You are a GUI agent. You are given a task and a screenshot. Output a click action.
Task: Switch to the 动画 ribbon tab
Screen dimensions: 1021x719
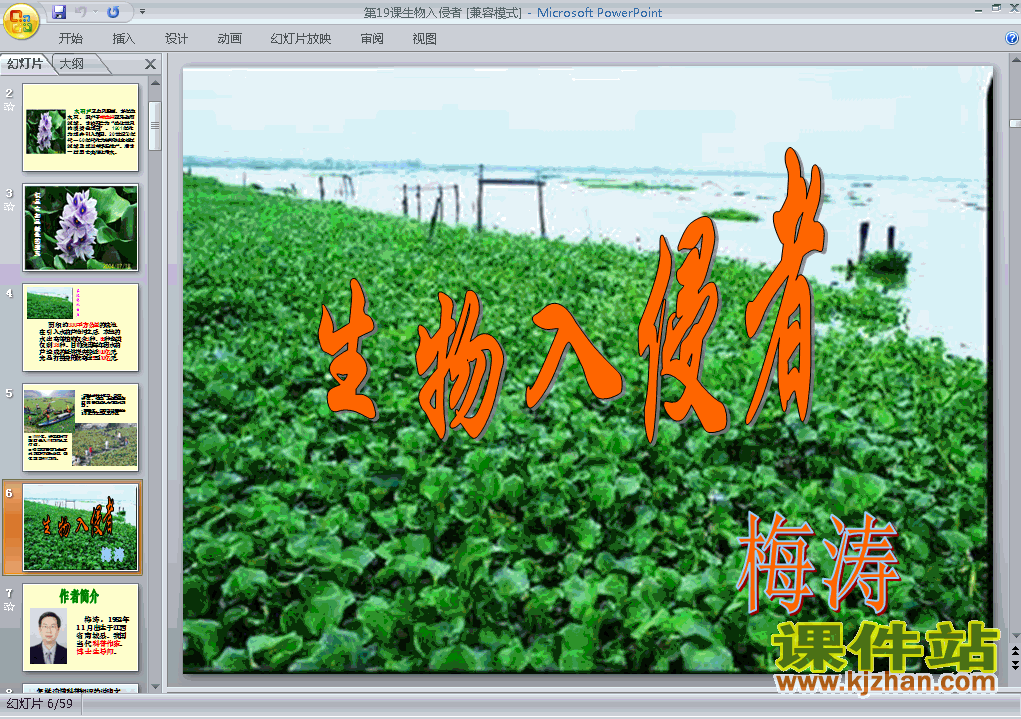tap(229, 38)
